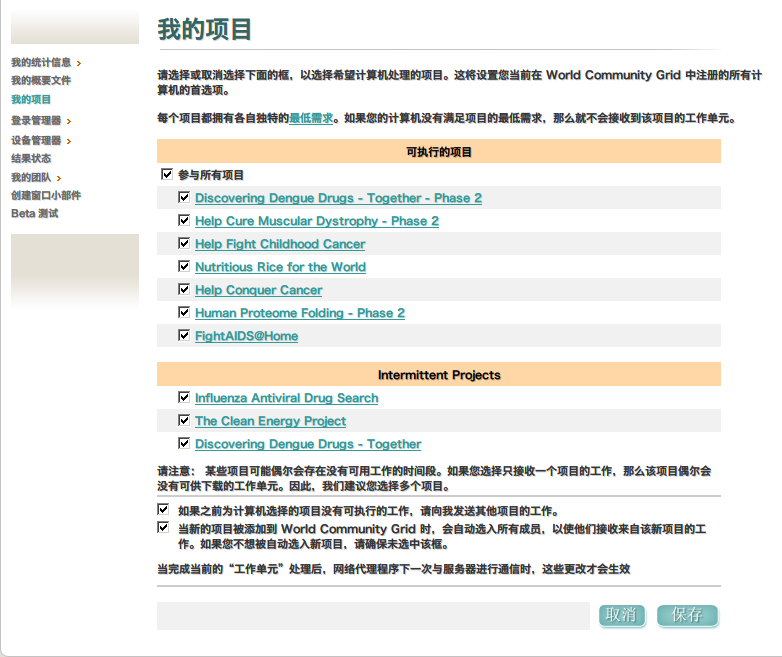Toggle the Human Proteome Folding Phase 2 checkbox
Screen dimensions: 782x657
[x=184, y=312]
